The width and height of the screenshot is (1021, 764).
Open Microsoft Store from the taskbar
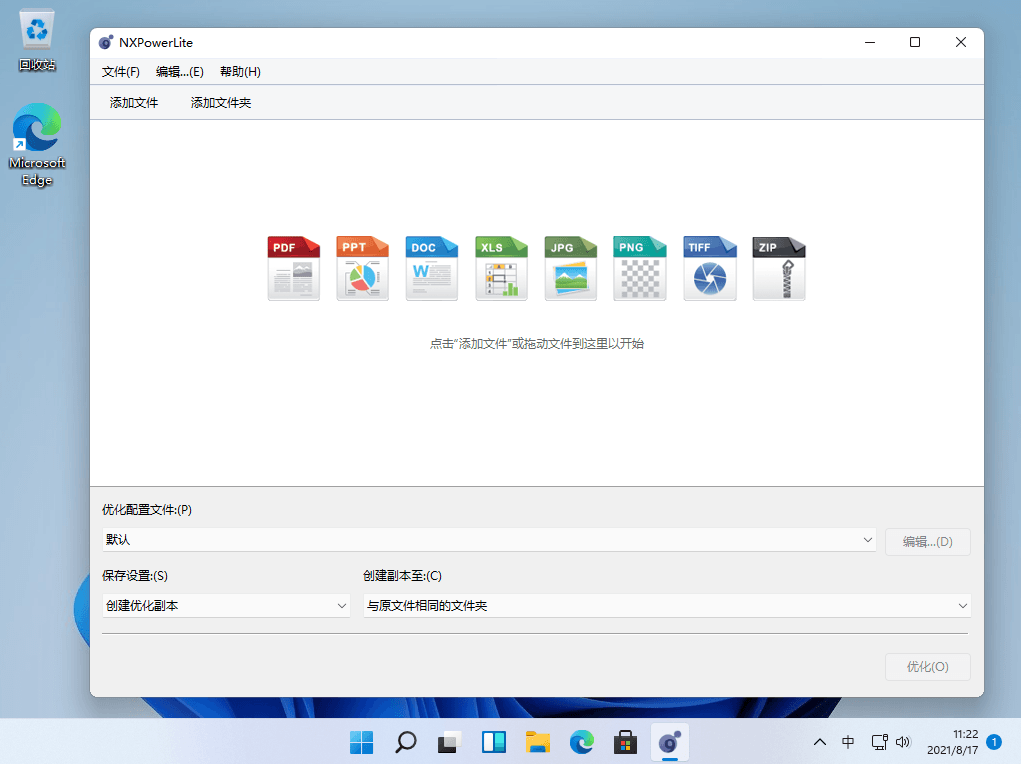(x=625, y=742)
